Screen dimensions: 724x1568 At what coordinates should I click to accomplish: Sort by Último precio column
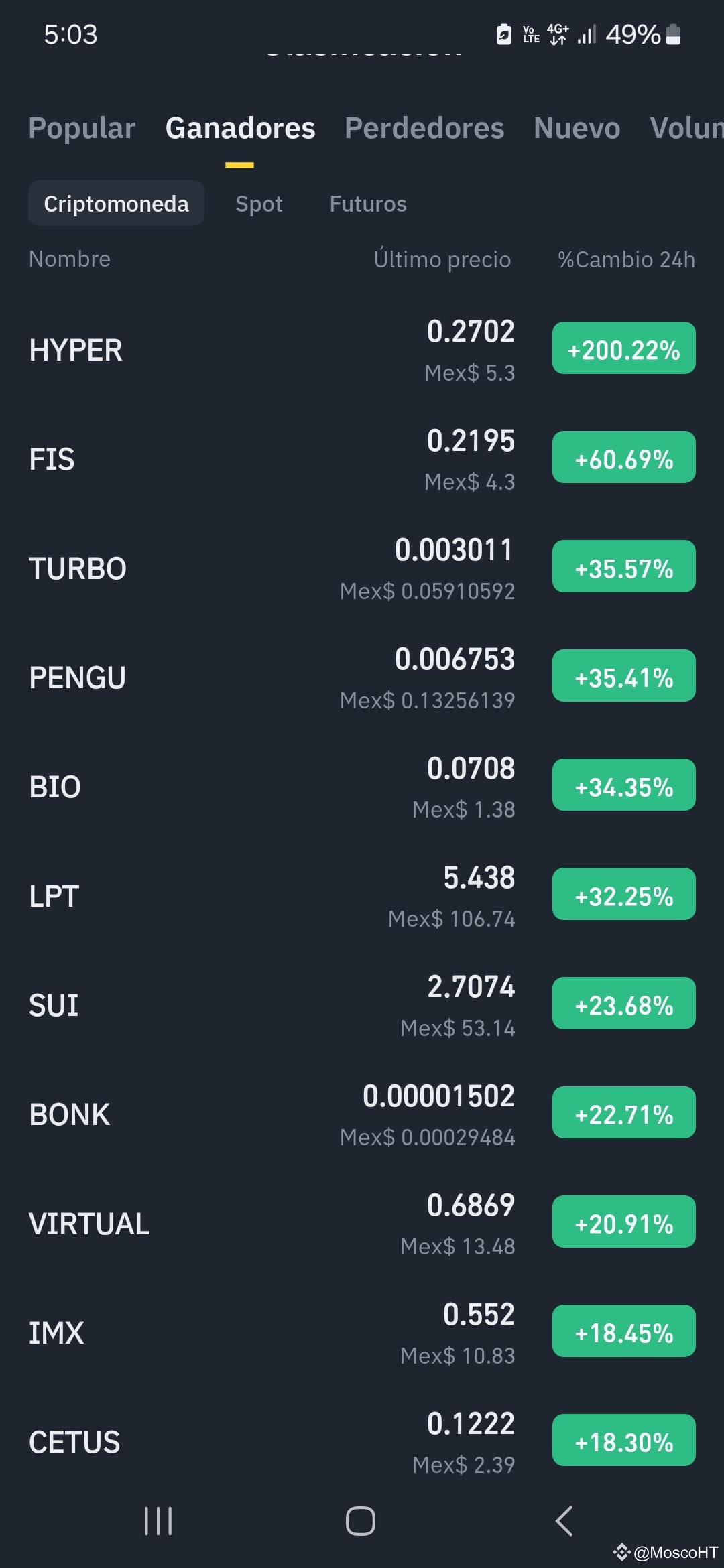click(442, 259)
